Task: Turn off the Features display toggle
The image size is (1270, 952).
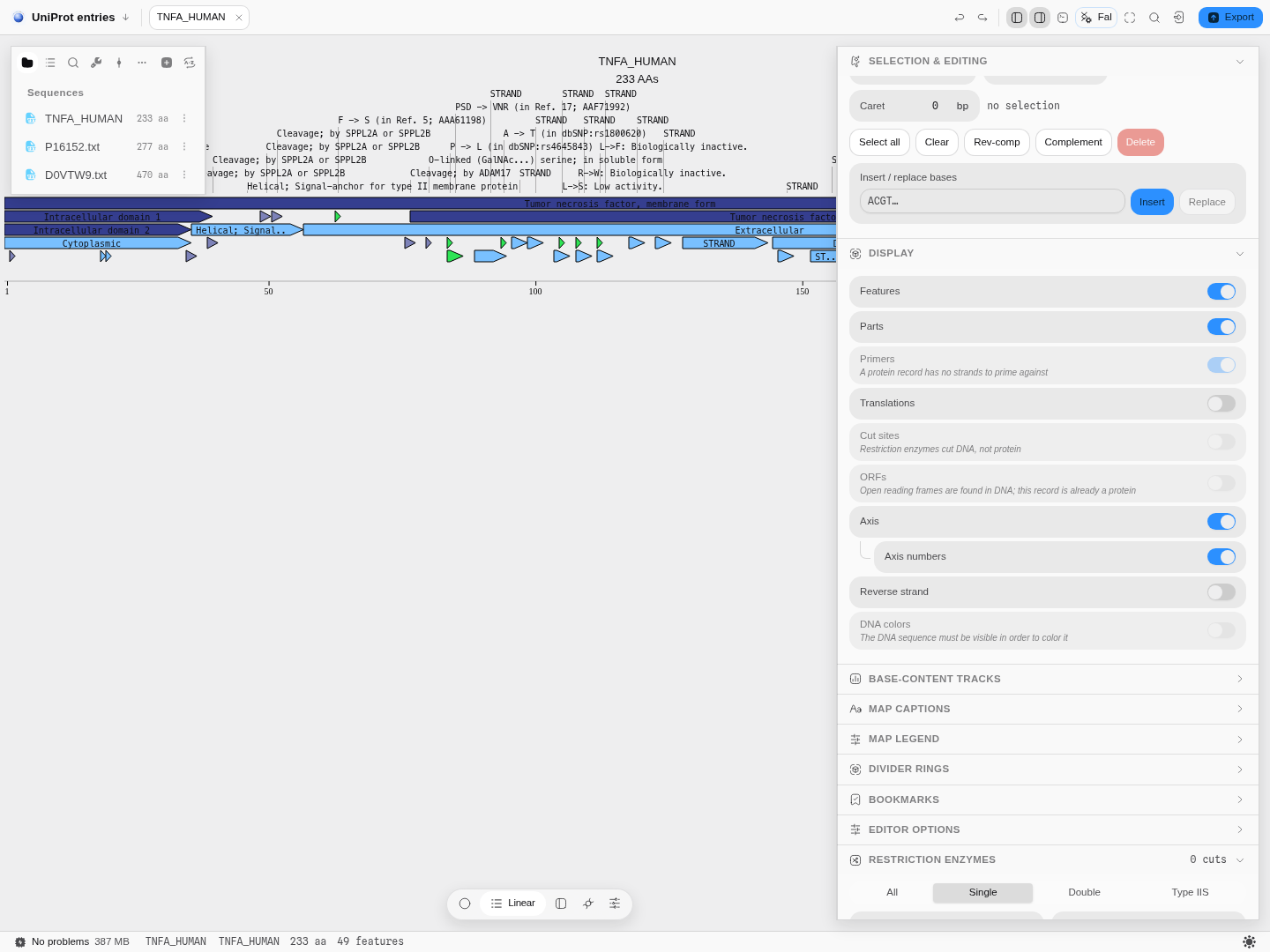Action: (1221, 292)
